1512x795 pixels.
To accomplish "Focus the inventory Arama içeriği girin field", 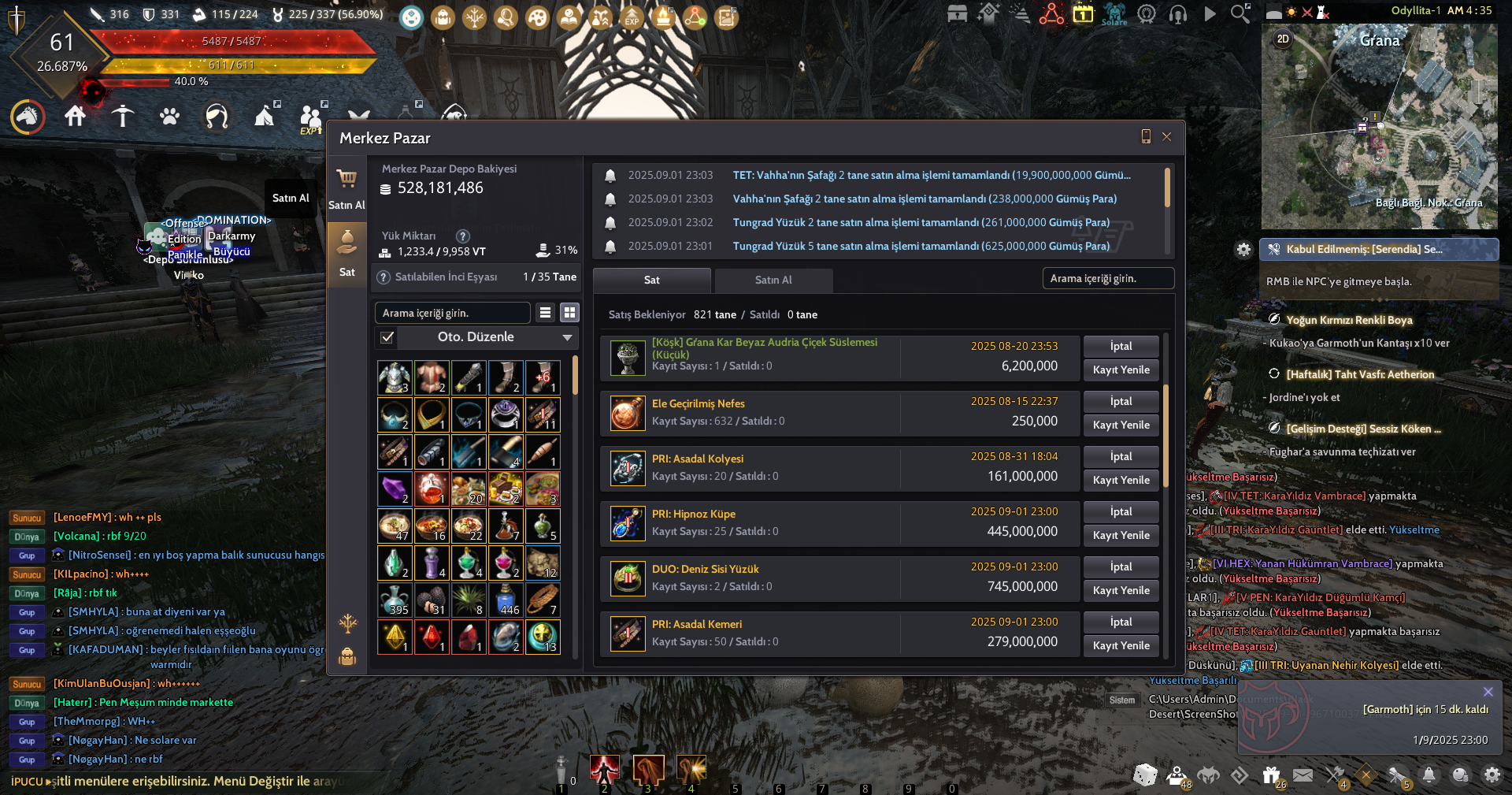I will pyautogui.click(x=453, y=313).
